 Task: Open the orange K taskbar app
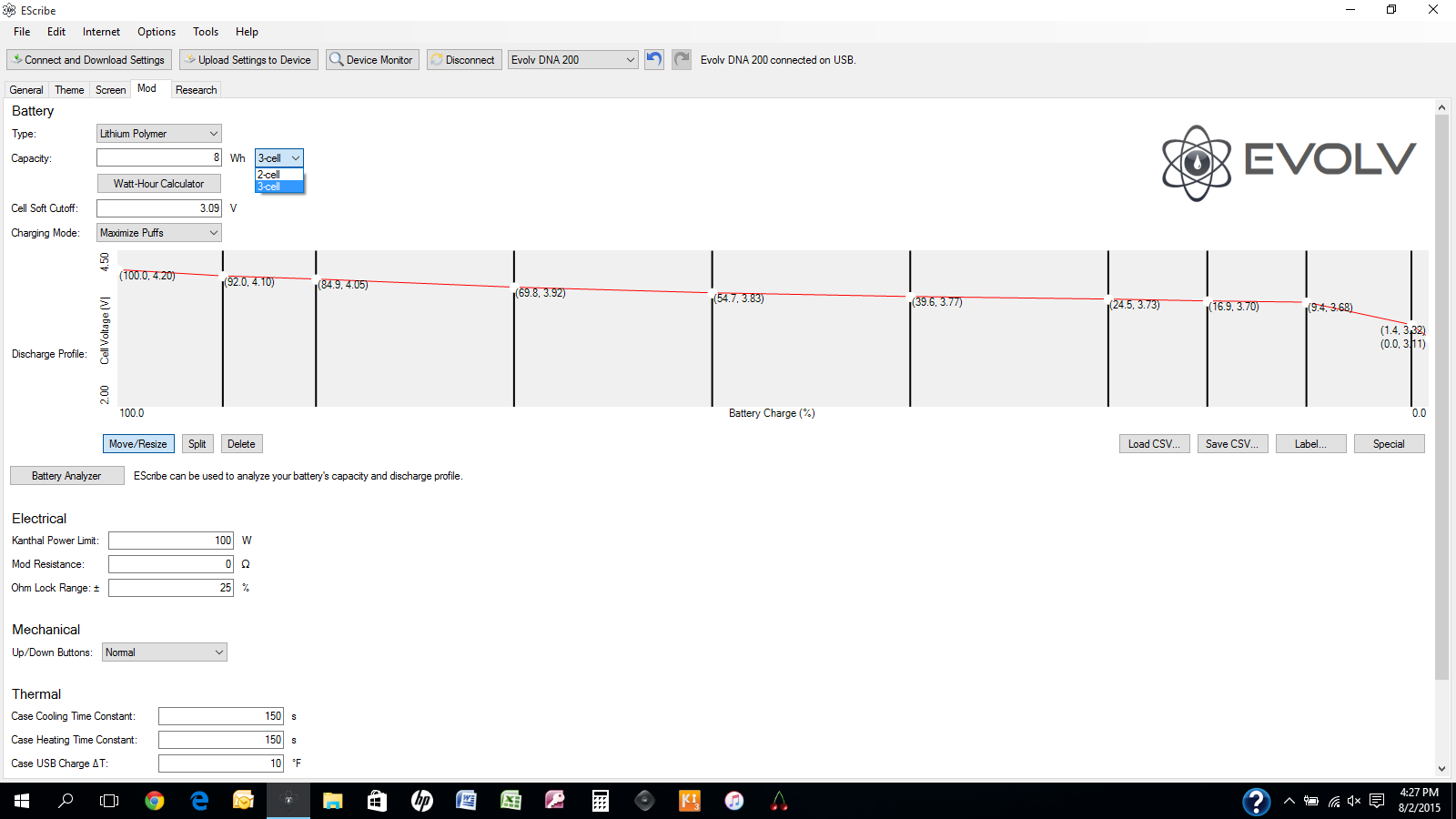coord(689,801)
